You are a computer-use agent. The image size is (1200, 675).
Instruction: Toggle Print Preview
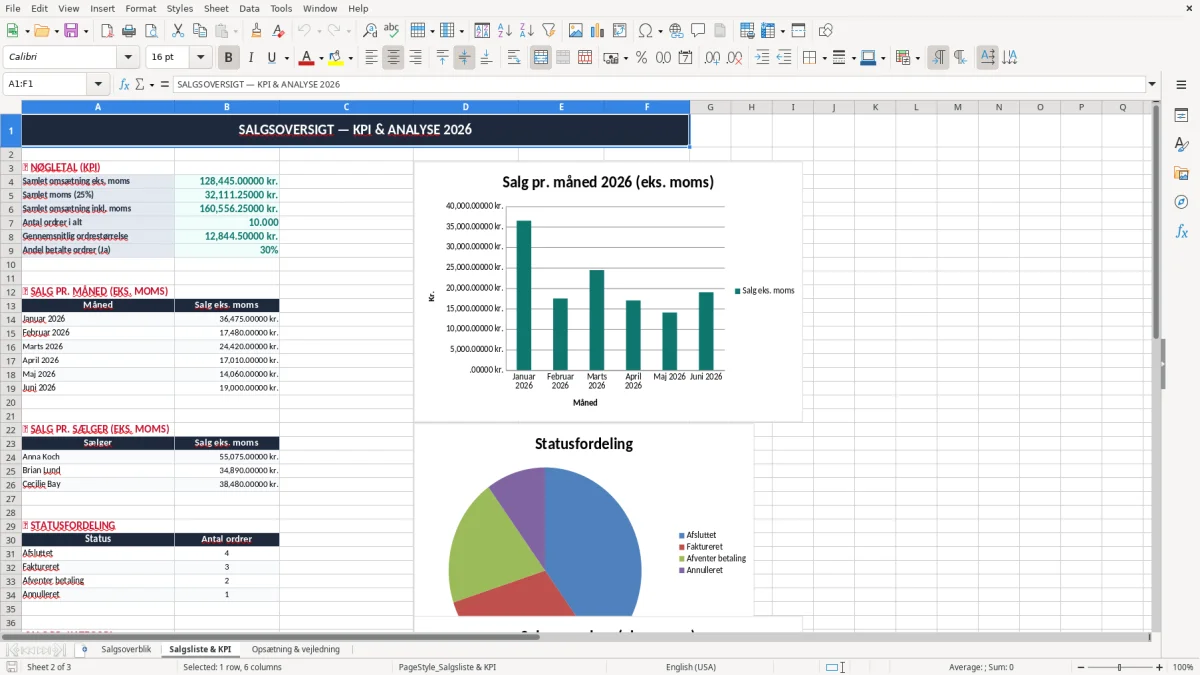coord(151,31)
